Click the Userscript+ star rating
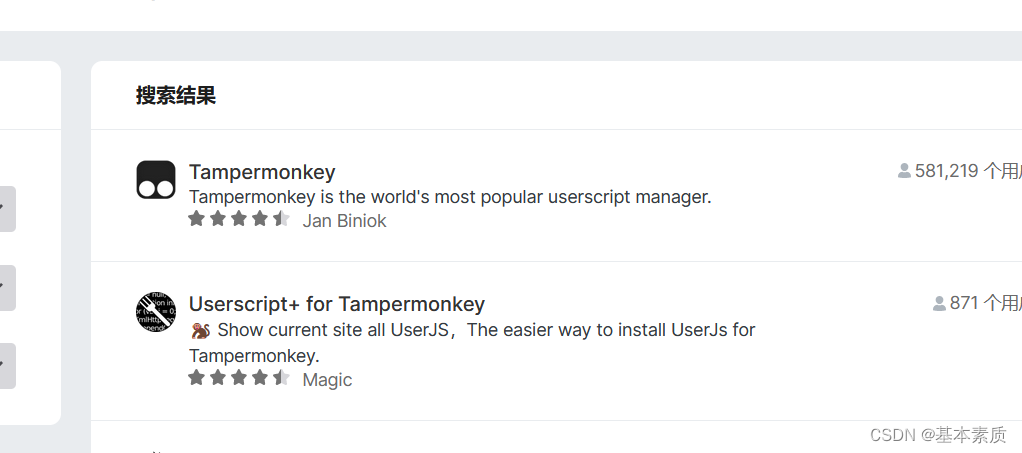Screen dimensions: 1022x453 pyautogui.click(x=239, y=378)
